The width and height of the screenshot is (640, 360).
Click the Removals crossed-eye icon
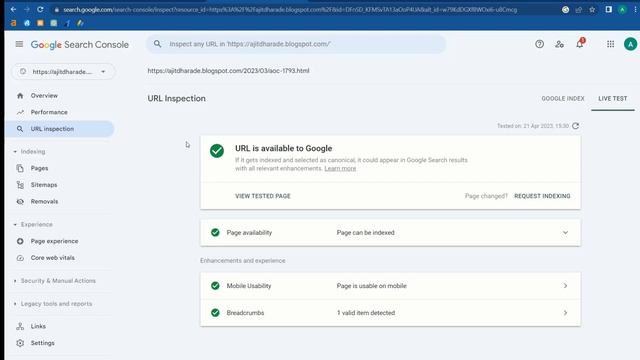(x=20, y=202)
